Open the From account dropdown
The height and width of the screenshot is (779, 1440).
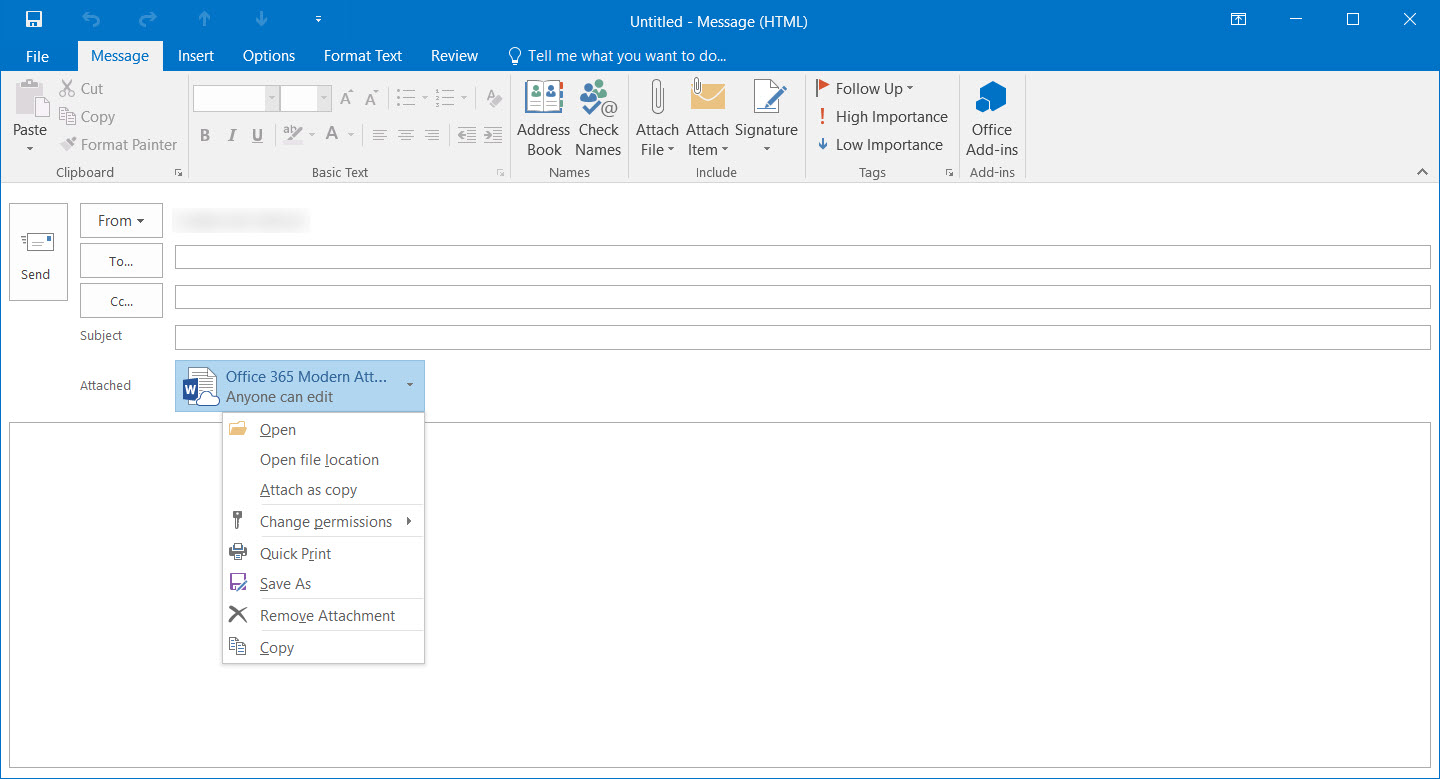[121, 221]
